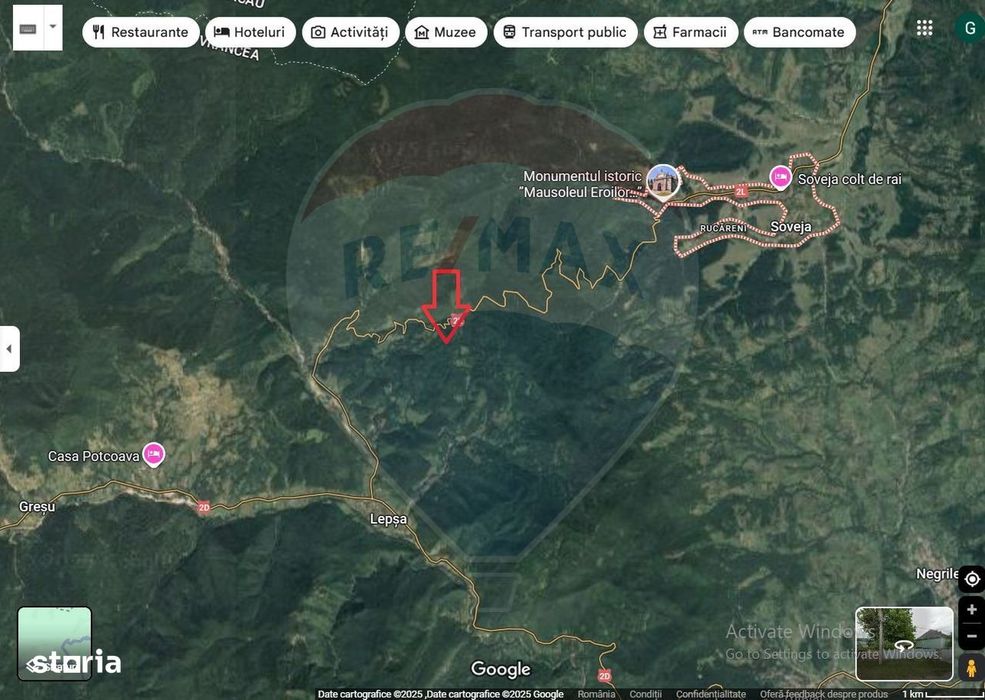985x700 pixels.
Task: Select the Muzee category chip
Action: 446,32
